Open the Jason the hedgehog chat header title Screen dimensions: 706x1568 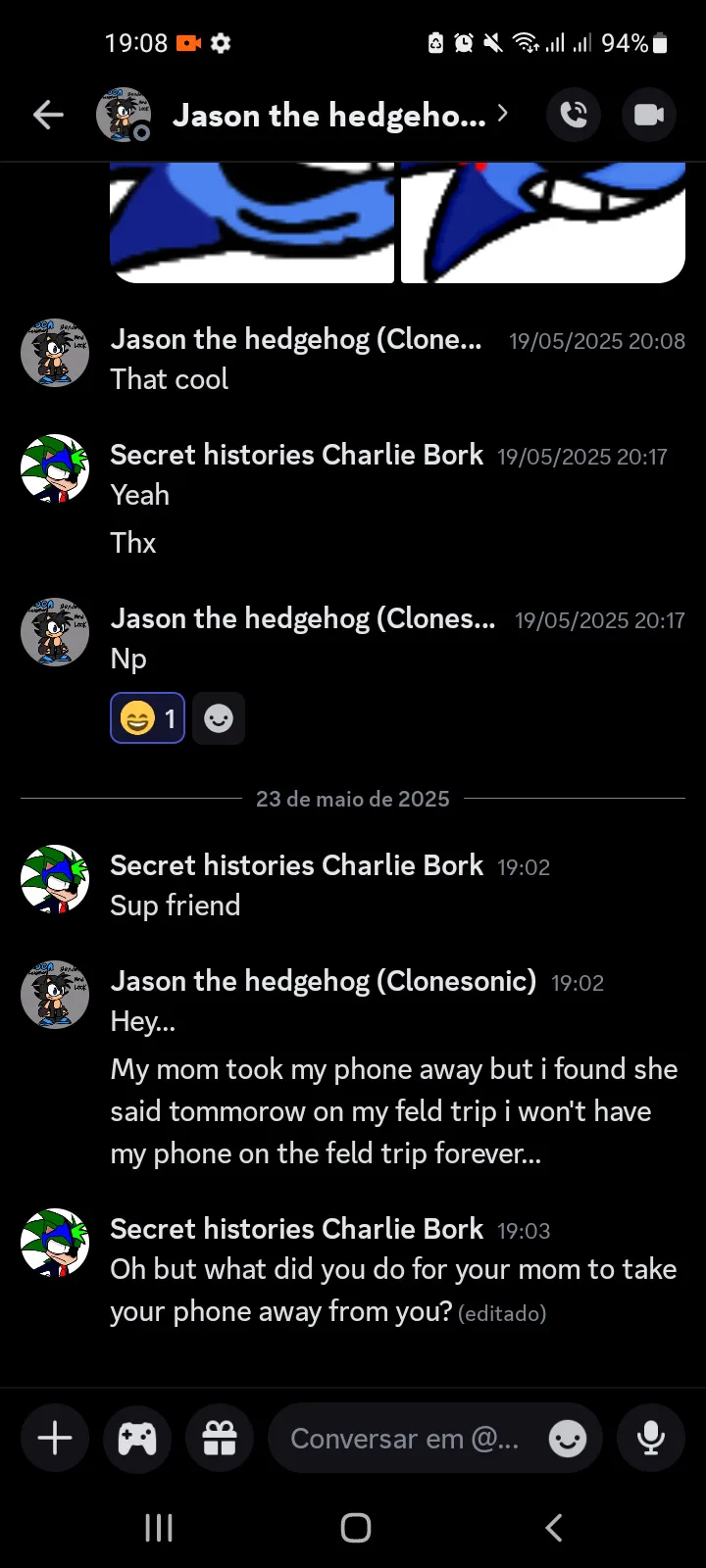pyautogui.click(x=329, y=116)
